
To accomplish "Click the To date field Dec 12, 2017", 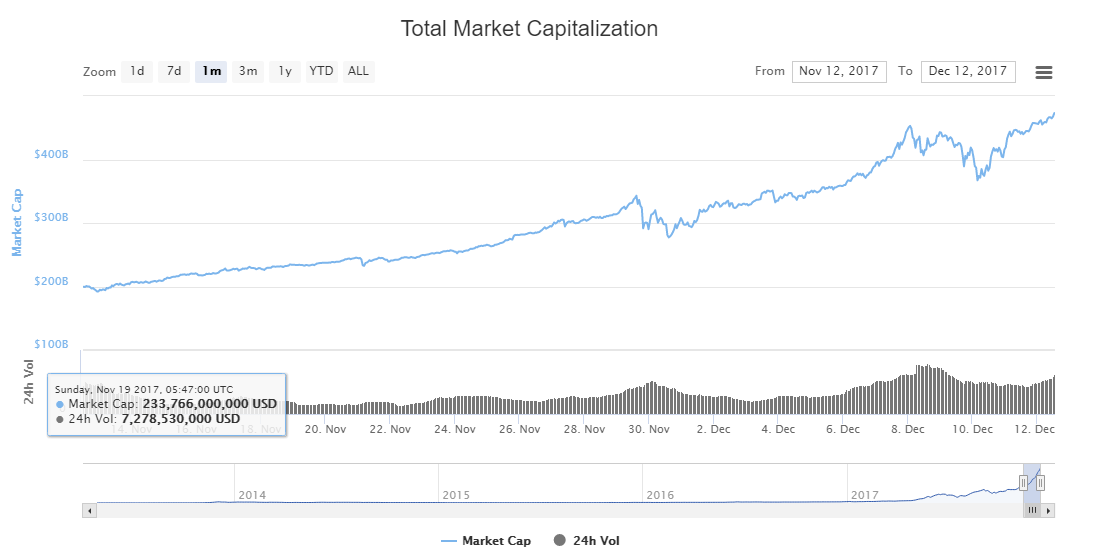I will pyautogui.click(x=968, y=71).
